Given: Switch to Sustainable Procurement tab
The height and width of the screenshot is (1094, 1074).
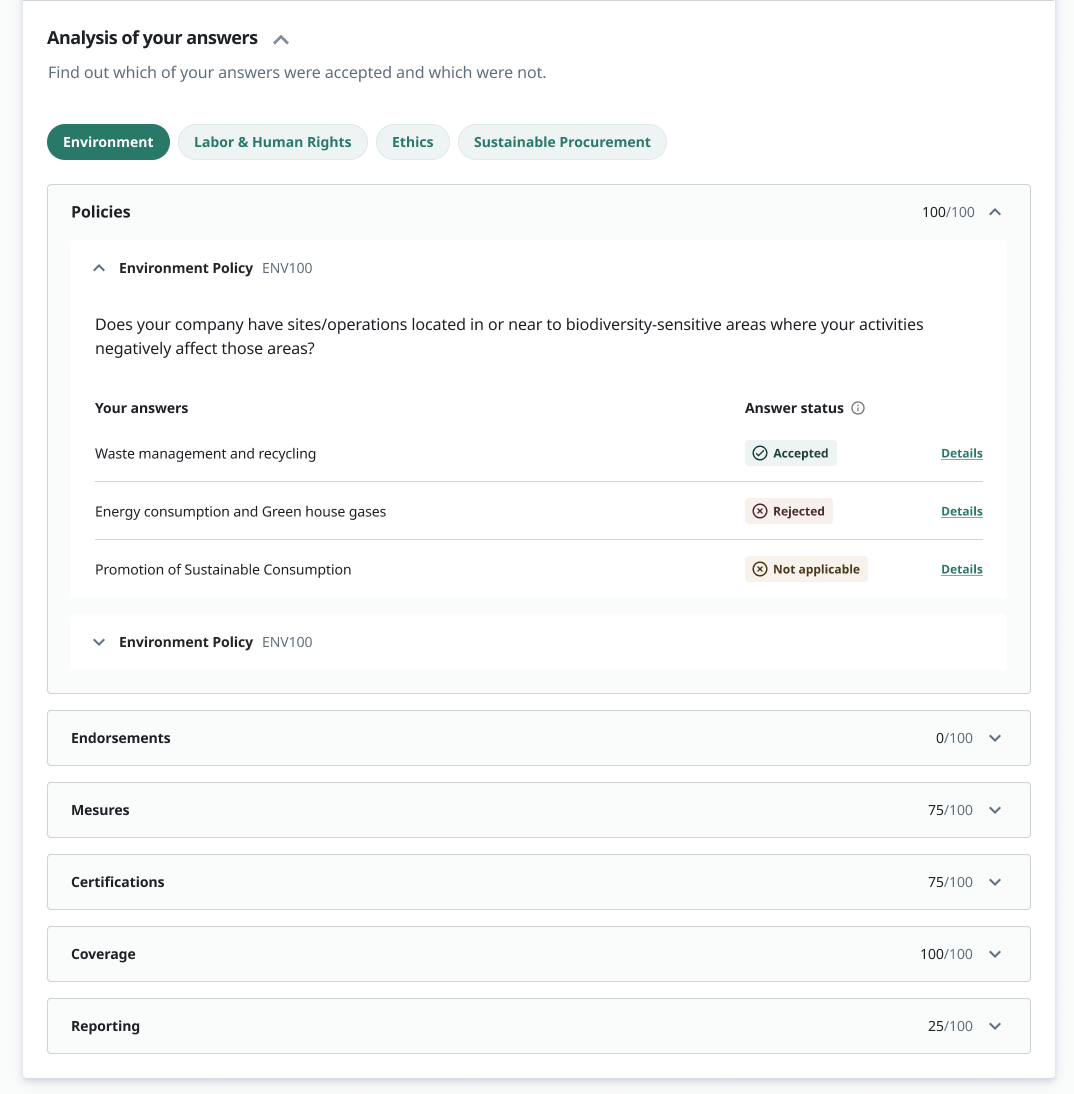Looking at the screenshot, I should pyautogui.click(x=562, y=142).
